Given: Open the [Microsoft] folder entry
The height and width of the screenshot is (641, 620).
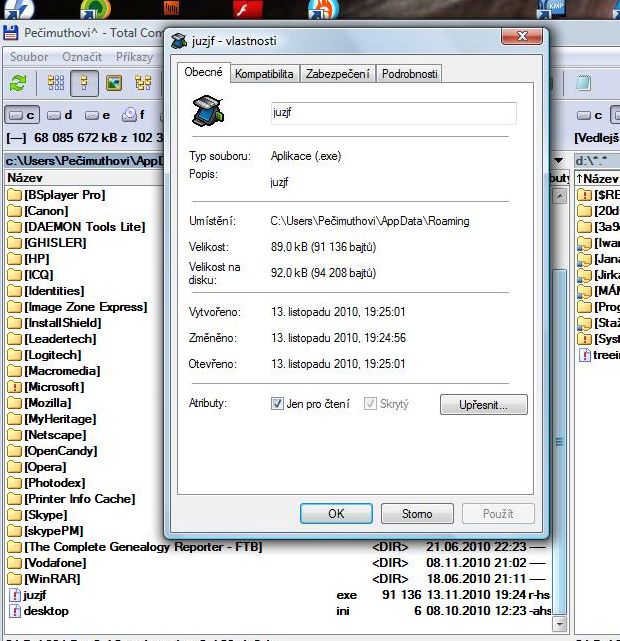Looking at the screenshot, I should (x=55, y=387).
